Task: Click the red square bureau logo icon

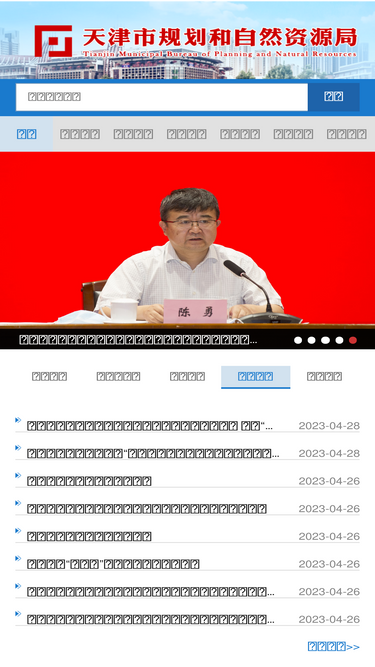Action: click(53, 41)
